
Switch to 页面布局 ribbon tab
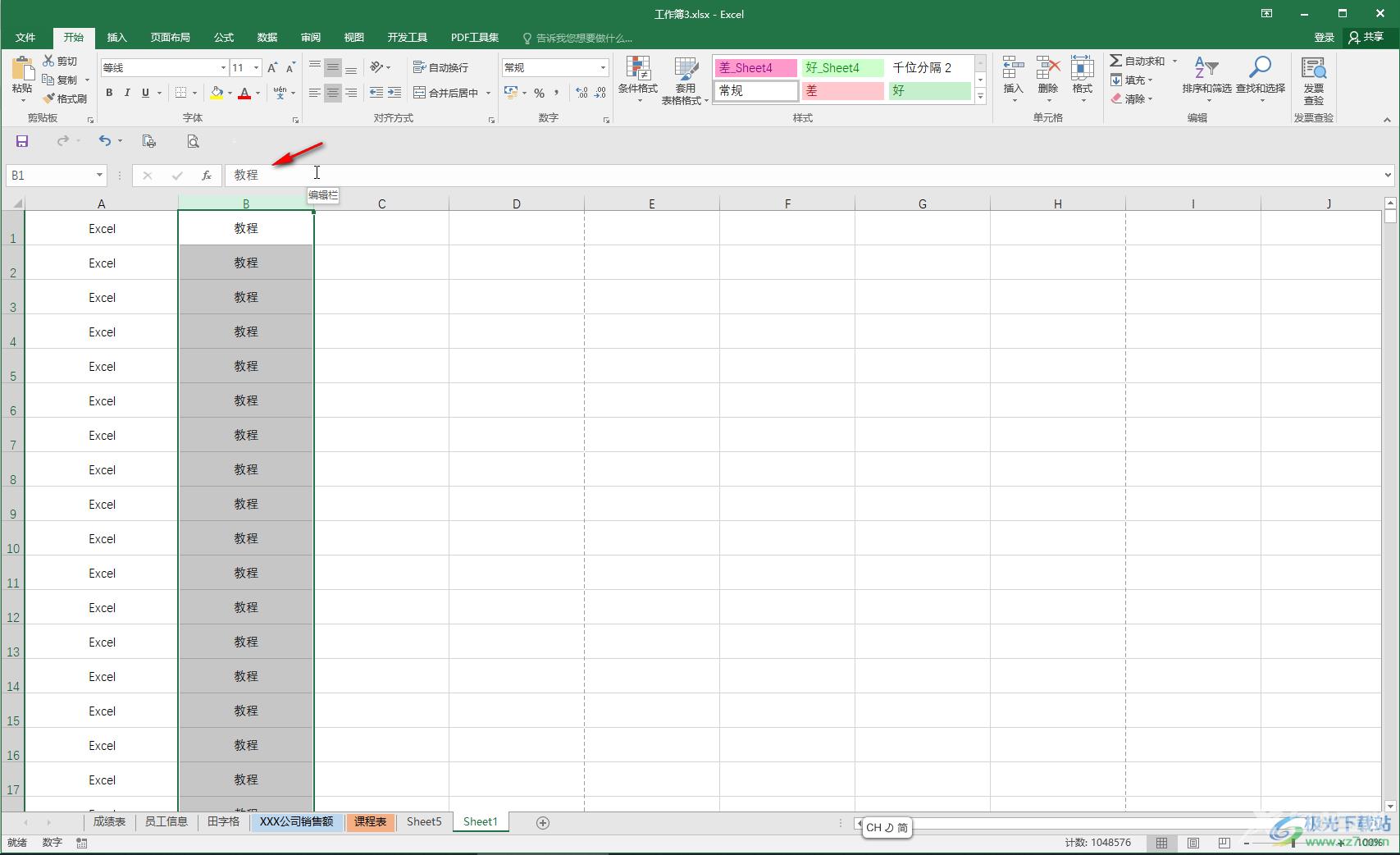coord(170,38)
